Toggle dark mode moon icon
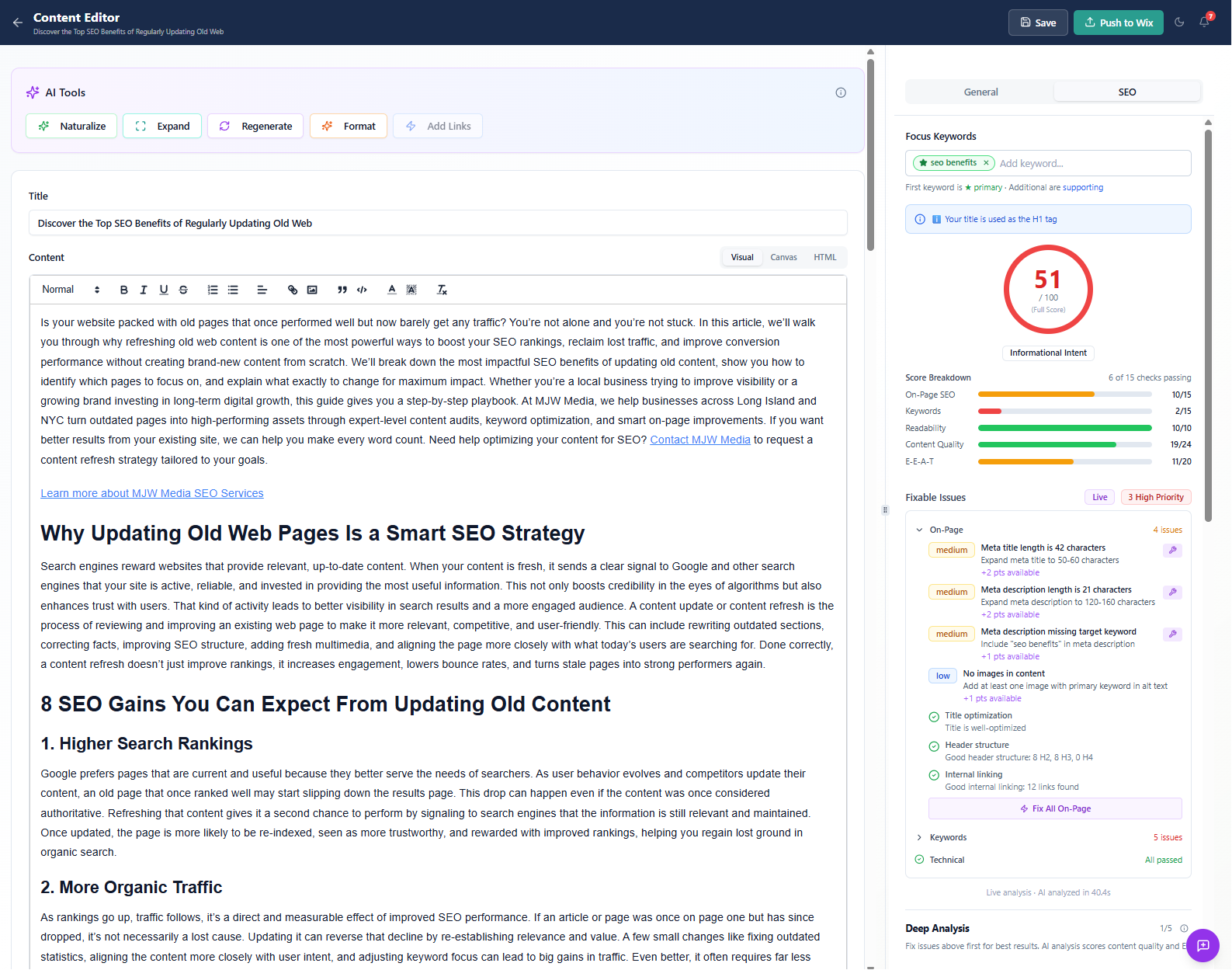The width and height of the screenshot is (1232, 970). [x=1179, y=23]
